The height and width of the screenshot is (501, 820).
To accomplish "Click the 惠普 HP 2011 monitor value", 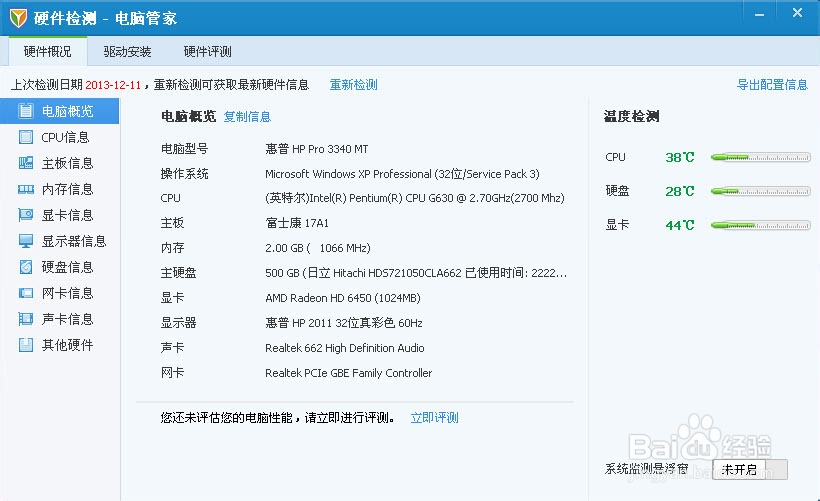I will pos(344,323).
